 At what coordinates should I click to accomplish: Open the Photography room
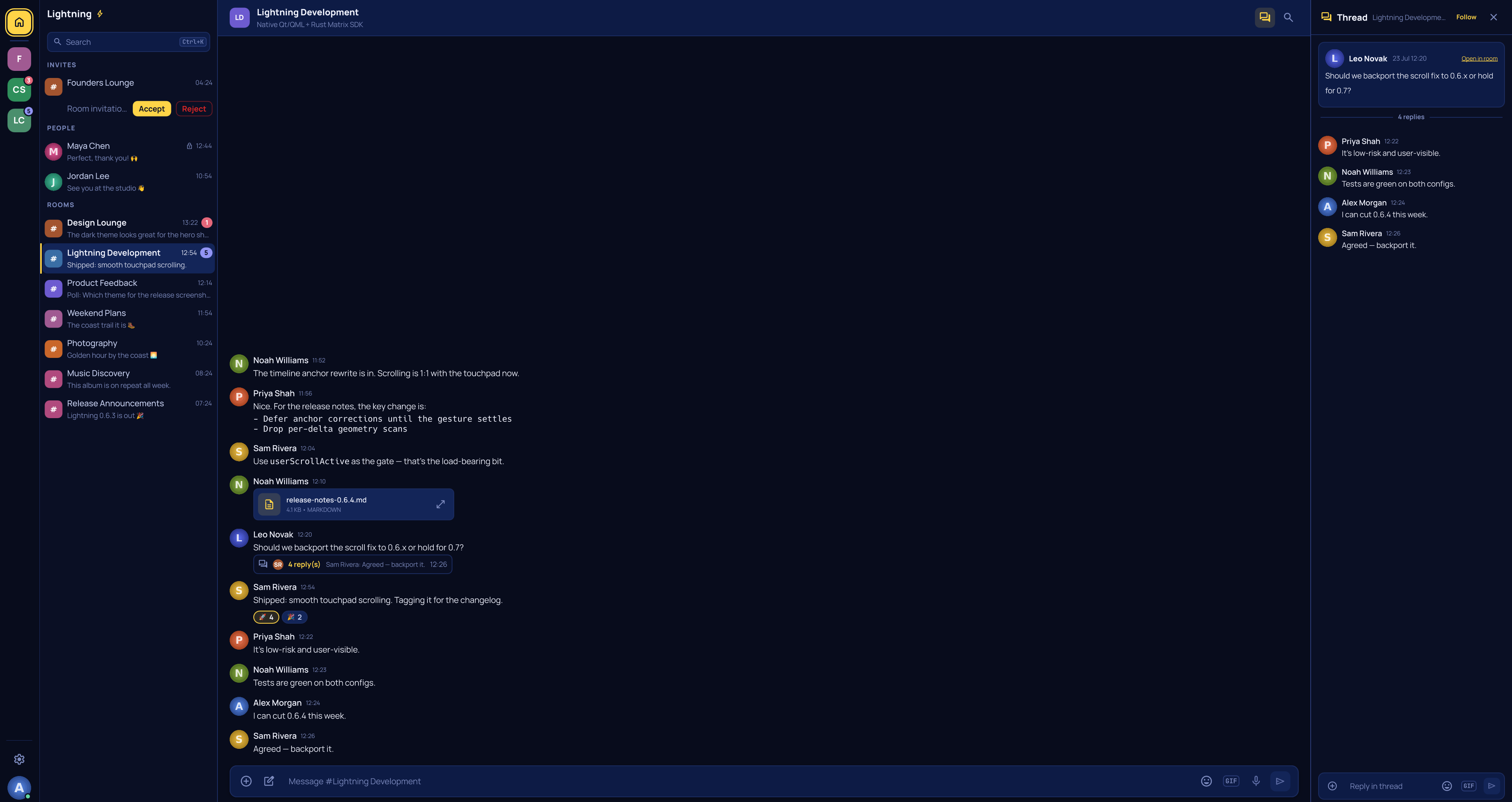click(x=128, y=349)
